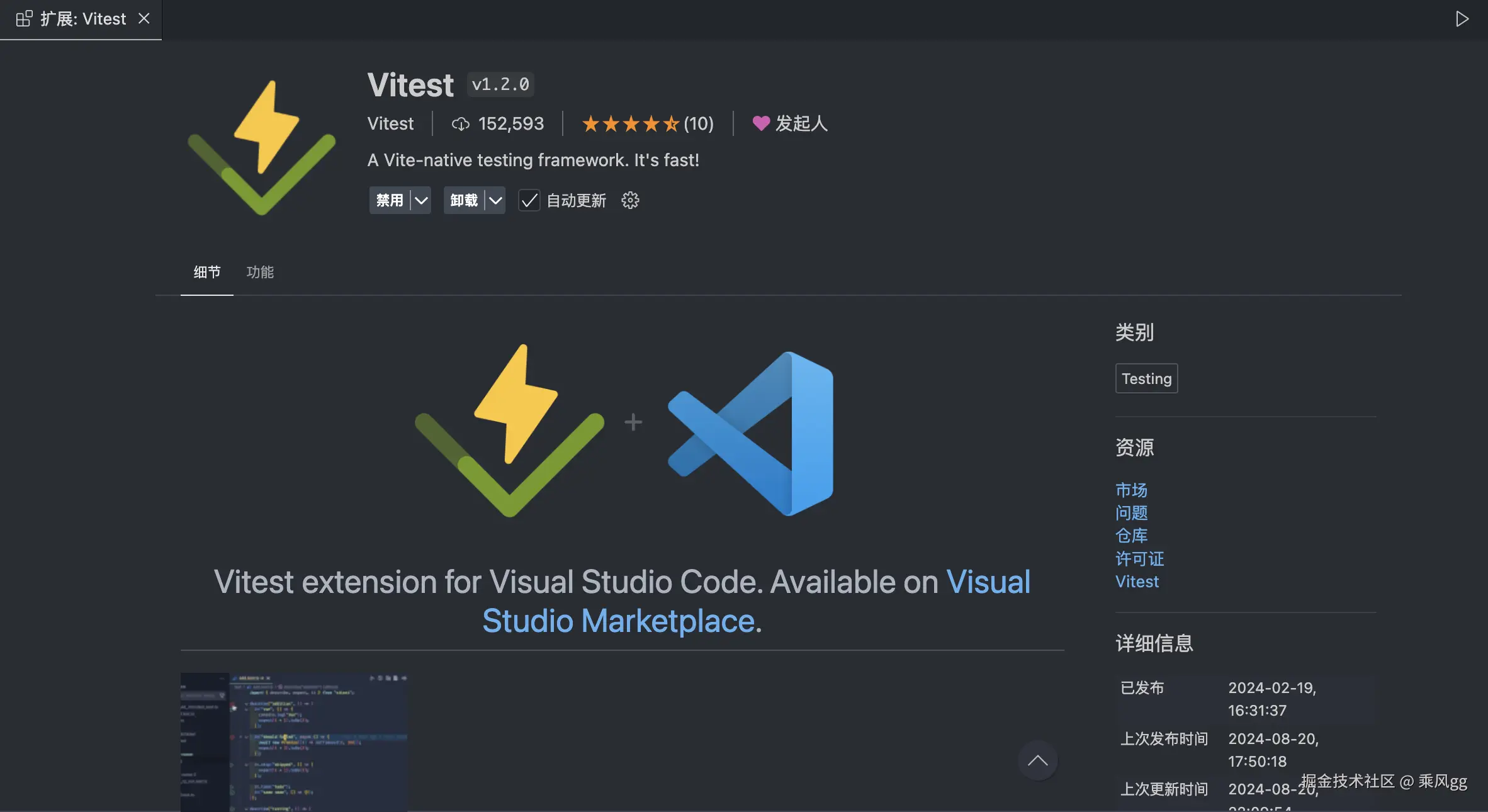Open the 仓库 repository resource link
This screenshot has height=812, width=1488.
[1131, 536]
